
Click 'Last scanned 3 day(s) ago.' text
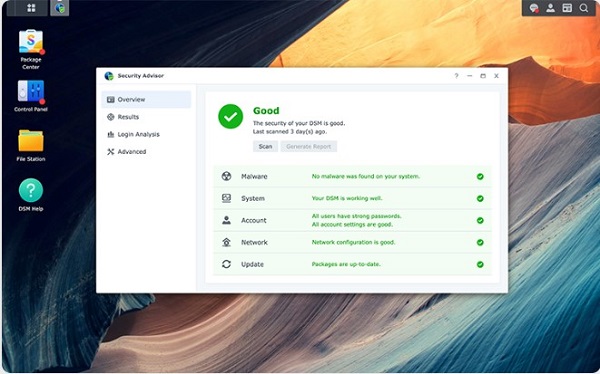point(290,132)
